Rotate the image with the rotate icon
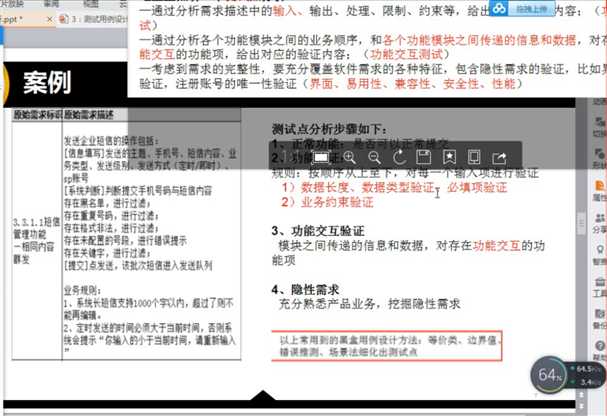This screenshot has width=607, height=416. pos(399,157)
